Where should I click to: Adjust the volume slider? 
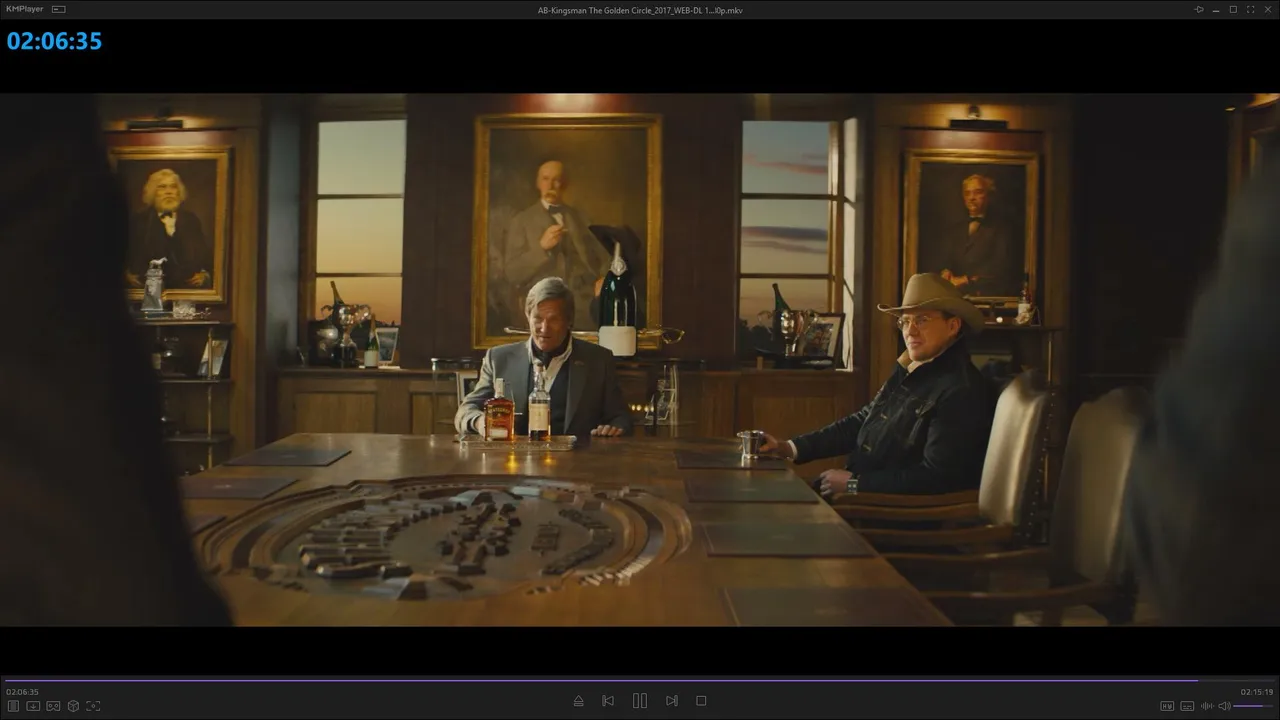tap(1254, 706)
